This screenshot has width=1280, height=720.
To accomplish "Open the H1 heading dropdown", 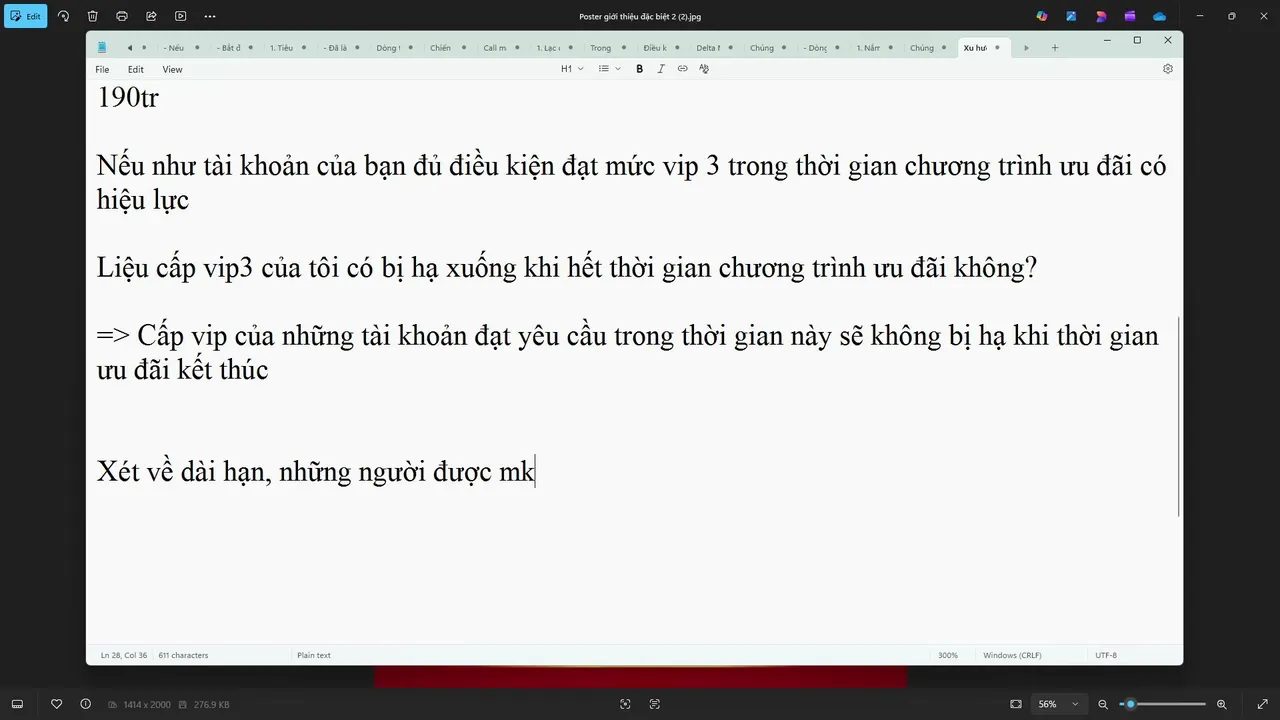I will (572, 69).
